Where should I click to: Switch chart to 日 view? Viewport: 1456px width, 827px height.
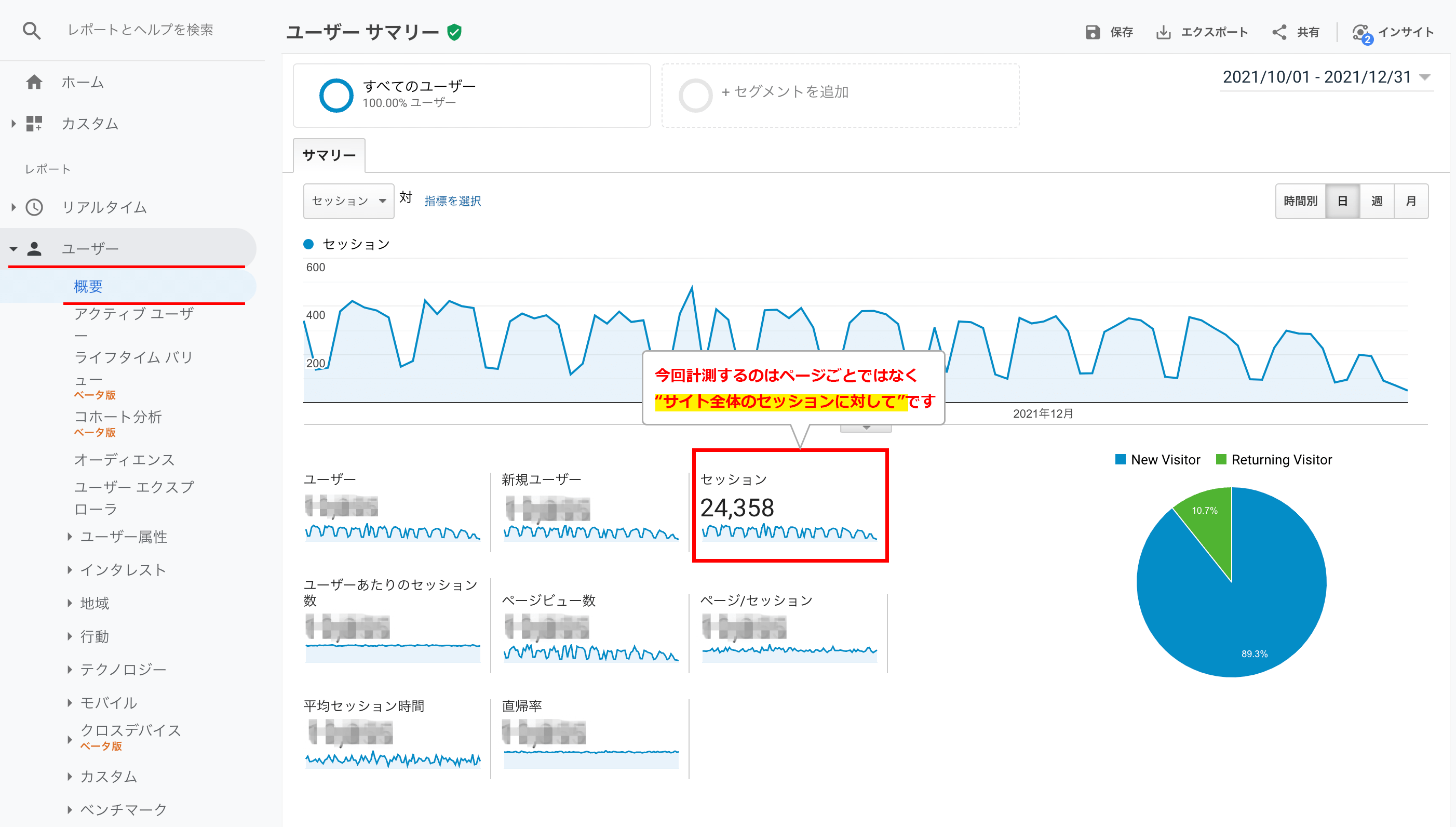point(1342,201)
